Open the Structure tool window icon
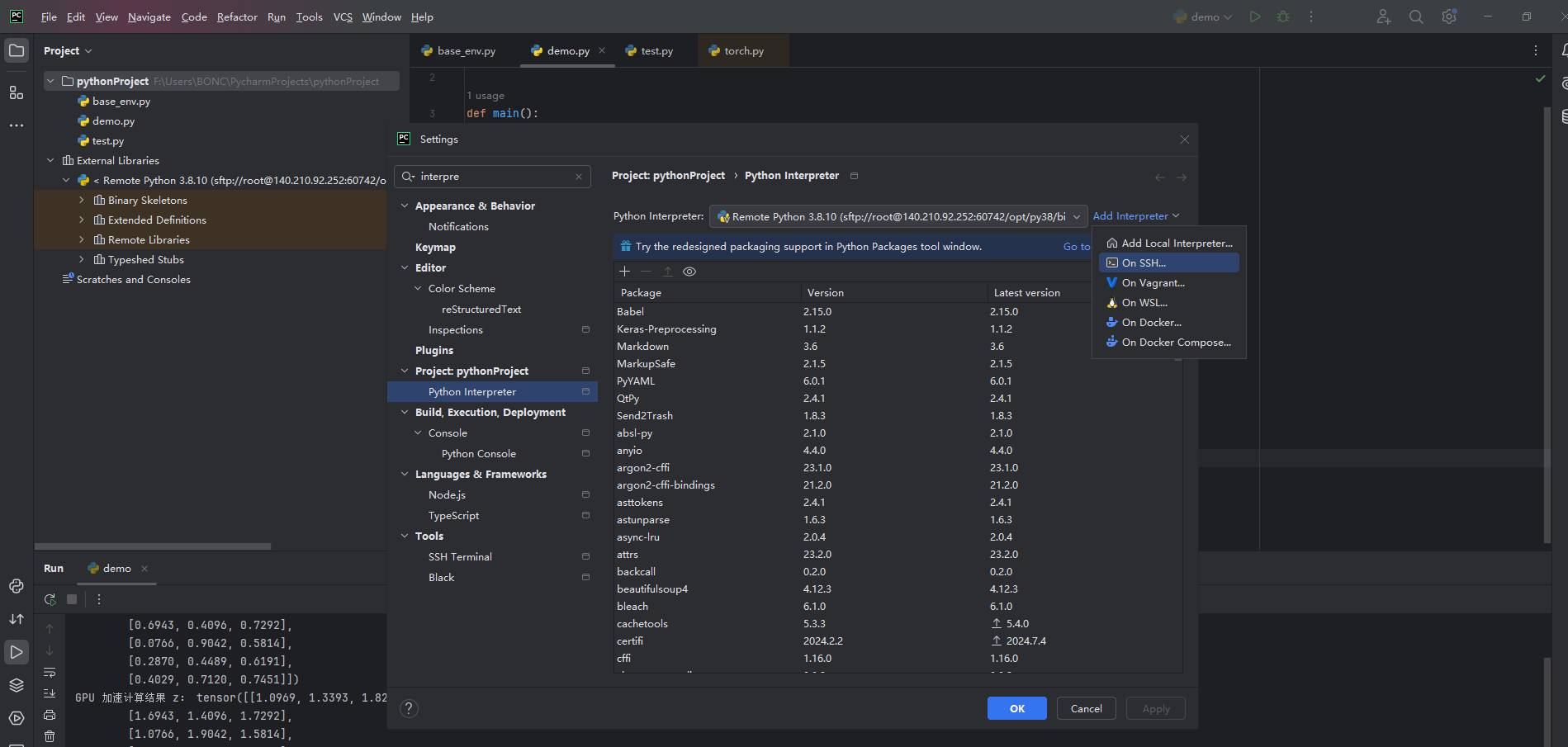This screenshot has height=747, width=1568. (x=17, y=92)
